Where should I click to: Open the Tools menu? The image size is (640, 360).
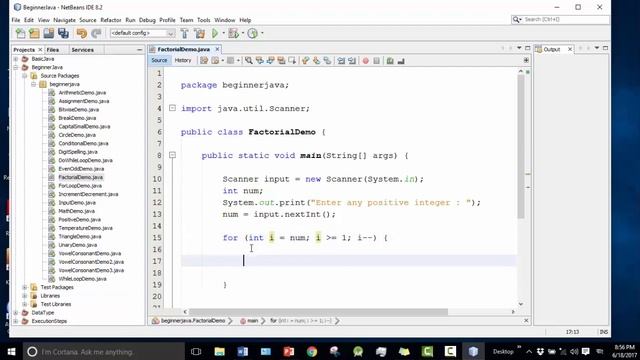pos(204,20)
